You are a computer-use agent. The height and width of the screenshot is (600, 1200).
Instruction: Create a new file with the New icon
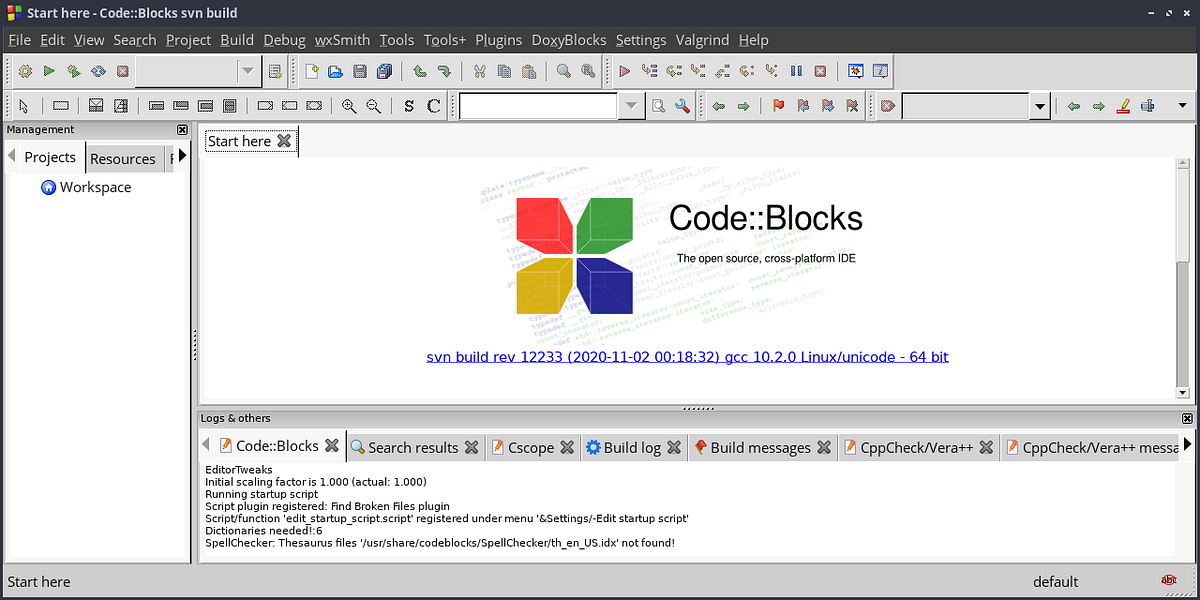click(x=312, y=71)
